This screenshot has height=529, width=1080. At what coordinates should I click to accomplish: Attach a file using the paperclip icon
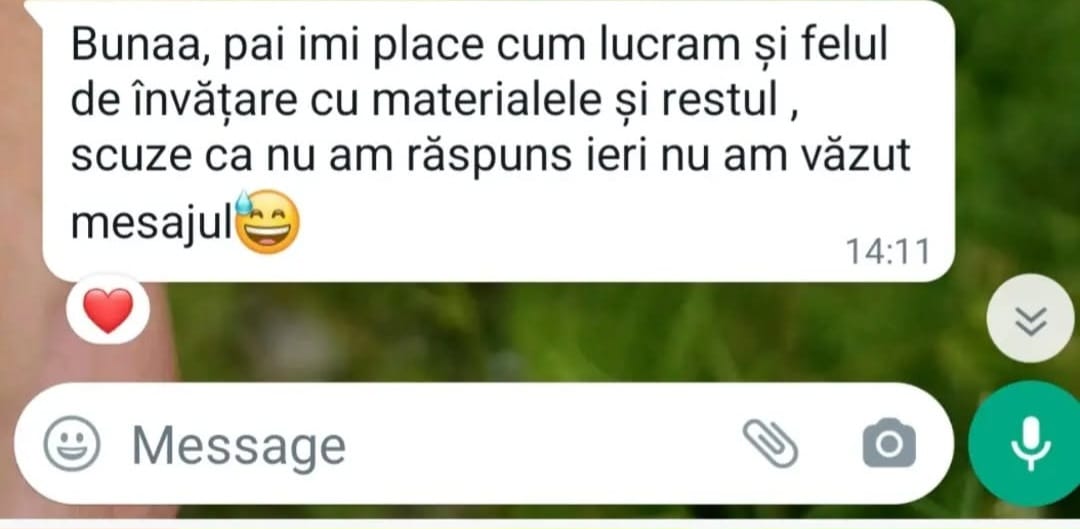[770, 444]
